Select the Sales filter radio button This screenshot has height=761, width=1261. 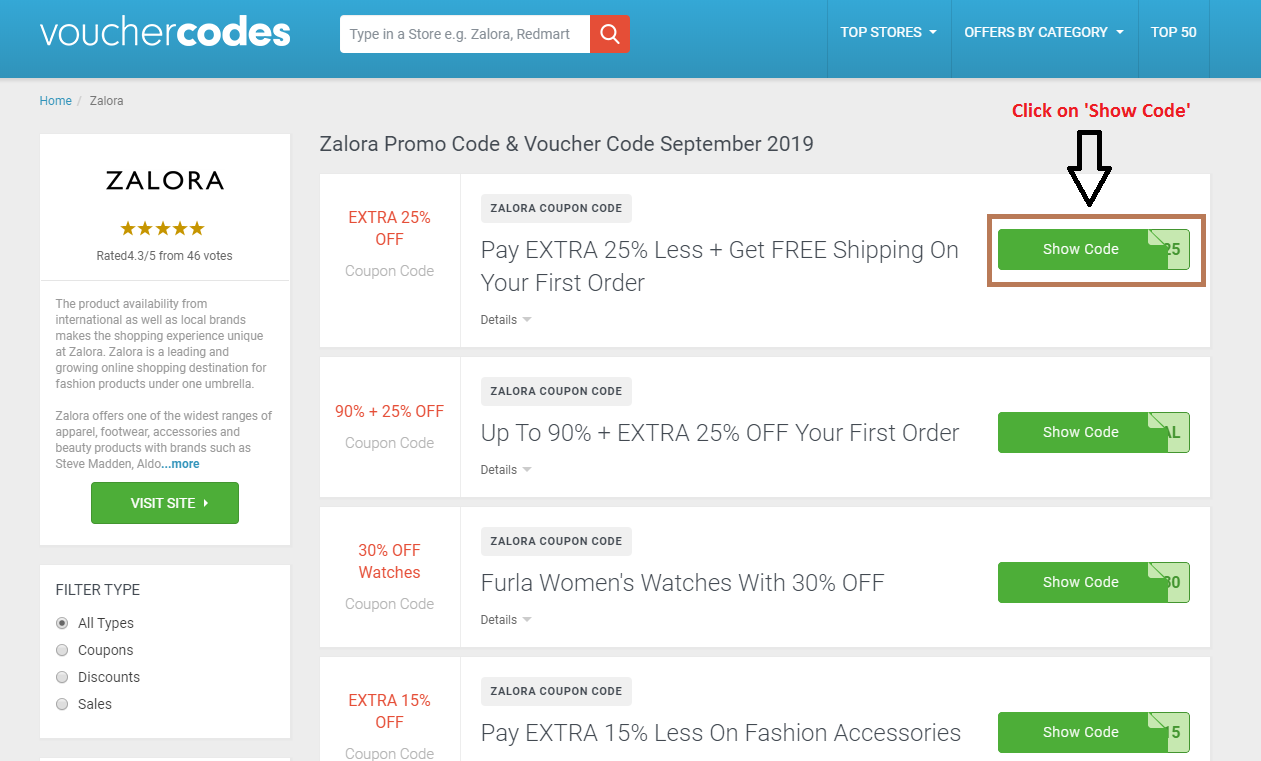tap(62, 704)
